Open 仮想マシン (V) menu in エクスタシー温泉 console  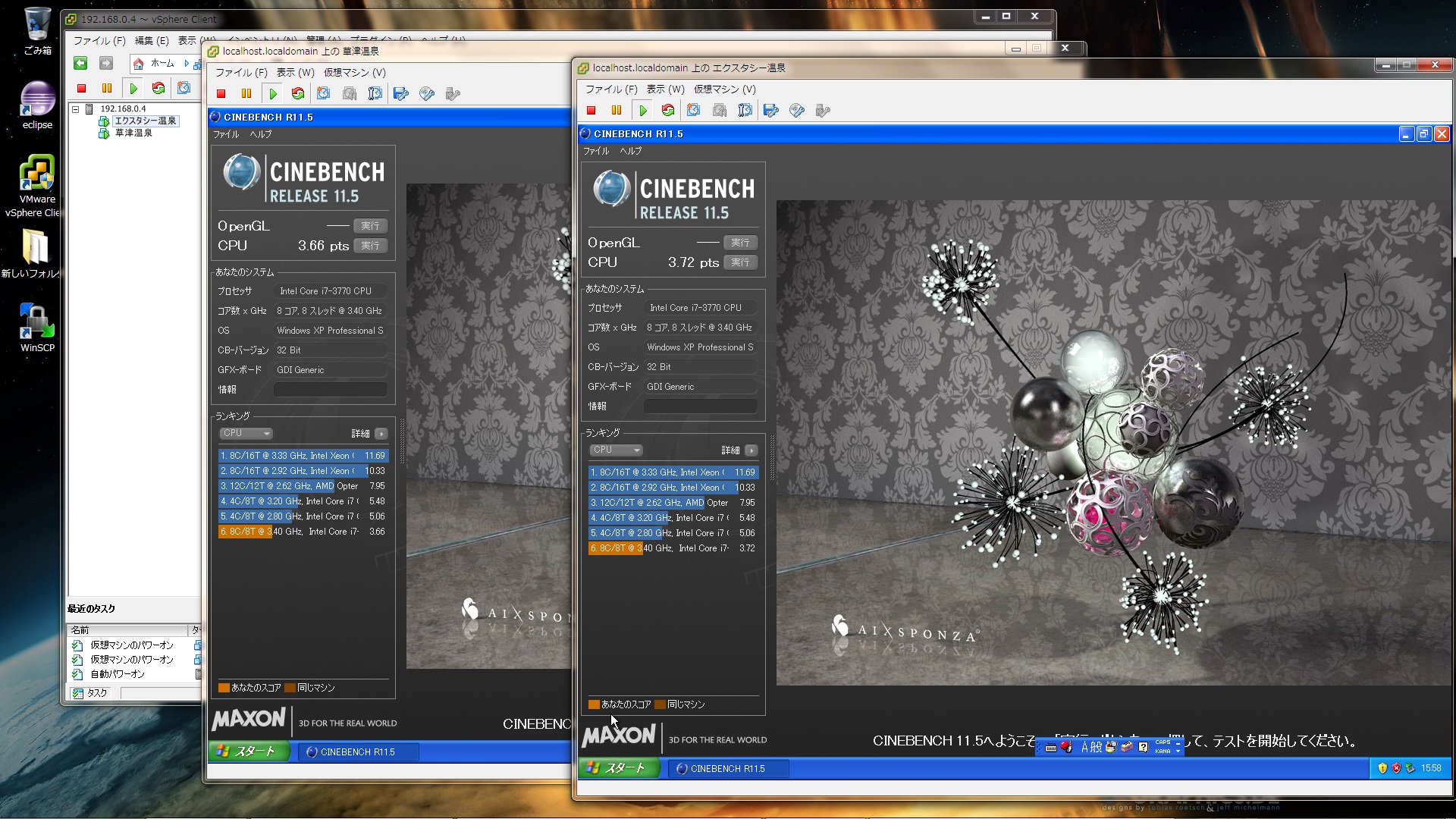pos(724,89)
